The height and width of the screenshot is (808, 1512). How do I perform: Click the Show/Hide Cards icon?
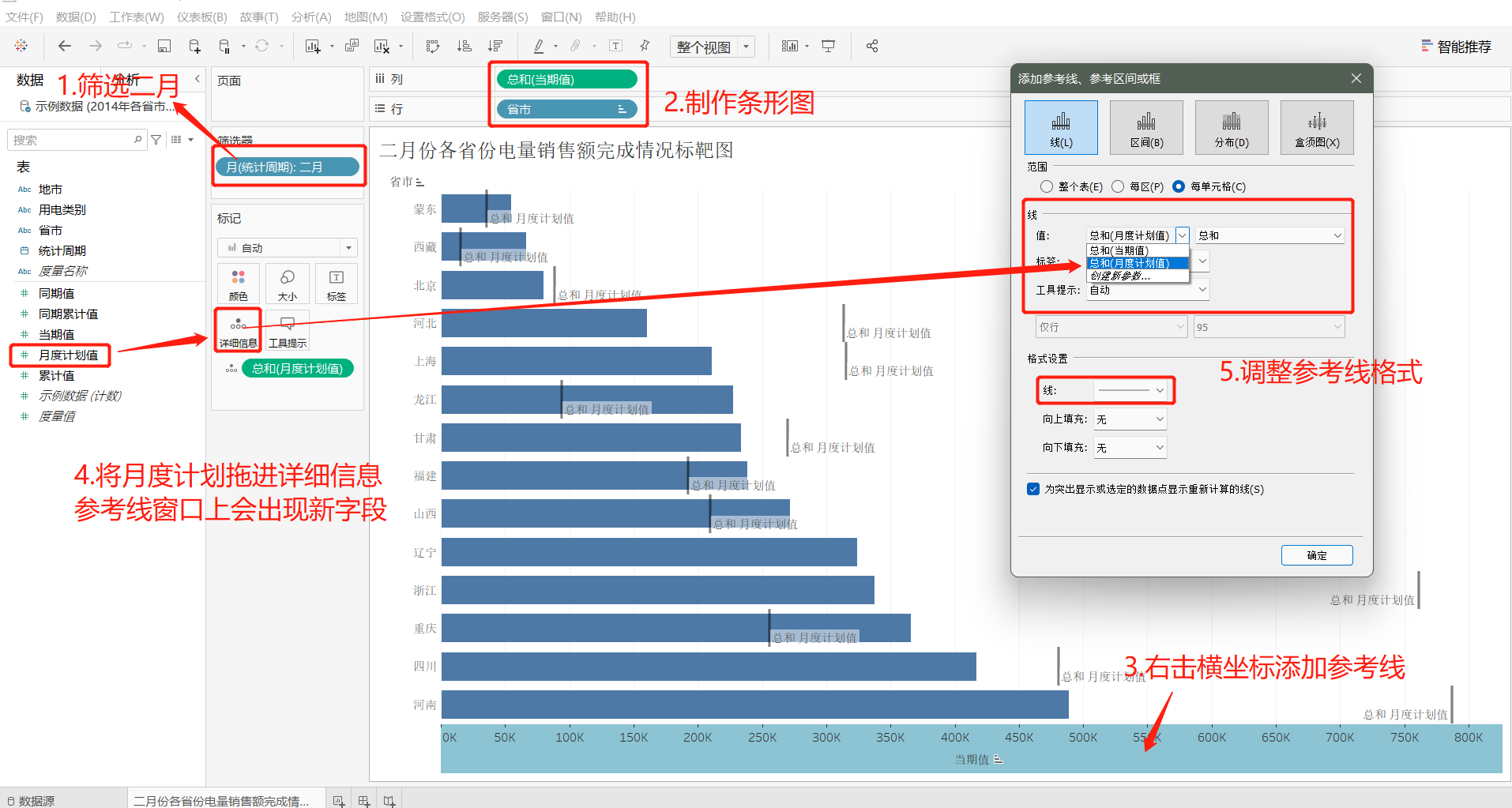pyautogui.click(x=789, y=46)
